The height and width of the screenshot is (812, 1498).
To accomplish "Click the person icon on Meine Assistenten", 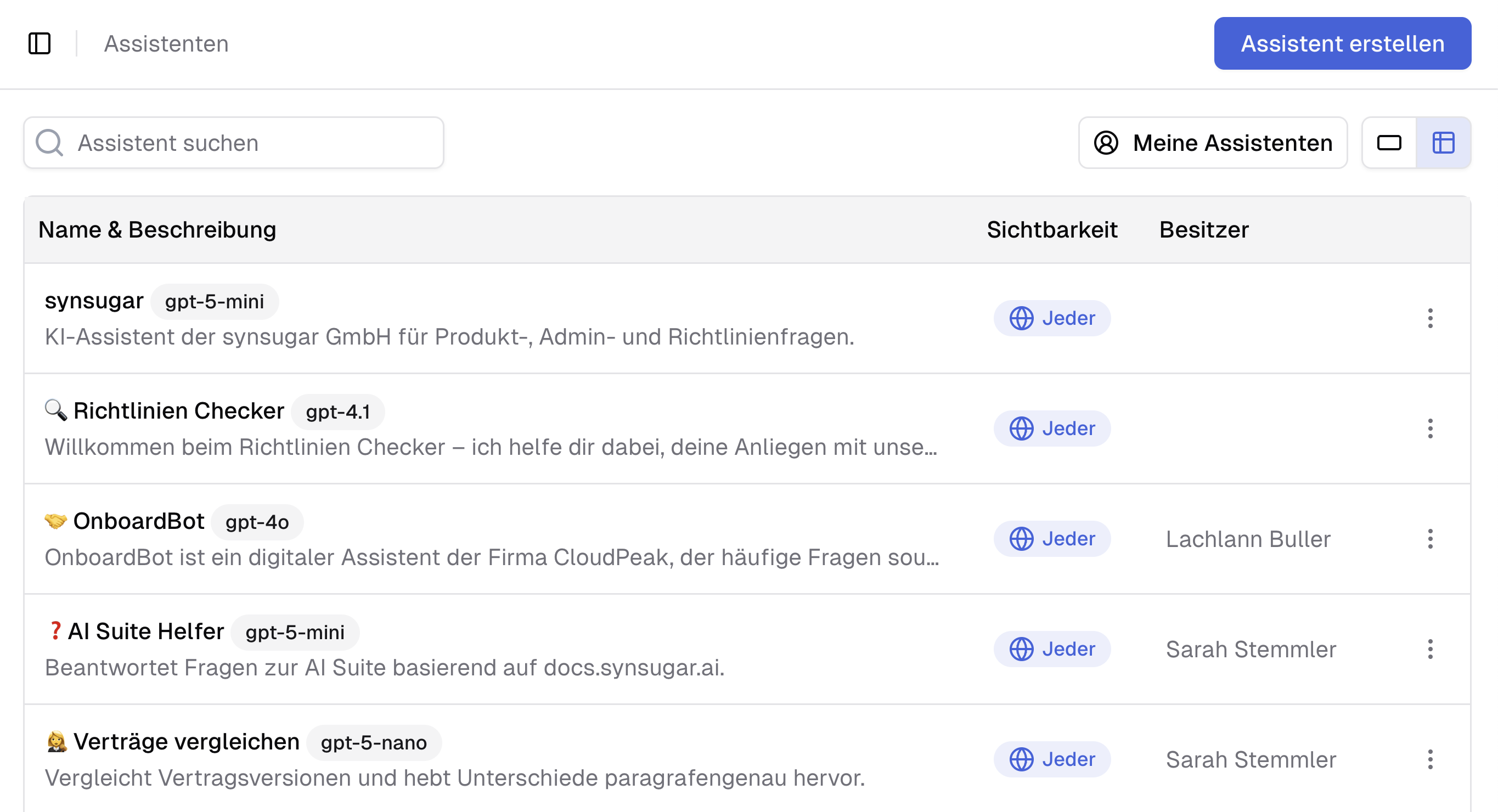I will (x=1107, y=143).
